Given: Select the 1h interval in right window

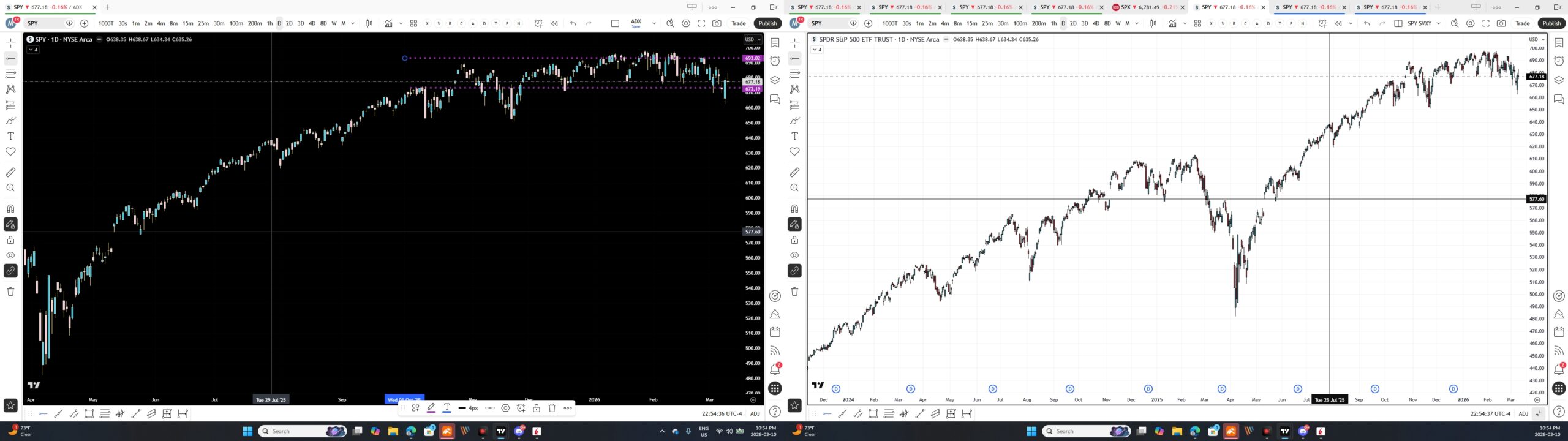Looking at the screenshot, I should pos(1053,23).
